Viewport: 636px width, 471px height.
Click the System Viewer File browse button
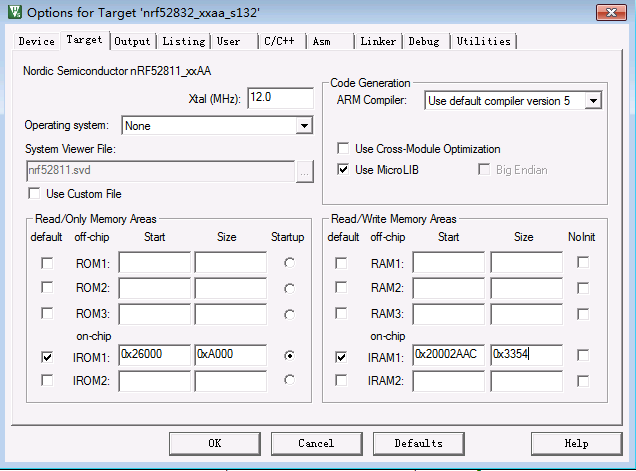pyautogui.click(x=305, y=172)
